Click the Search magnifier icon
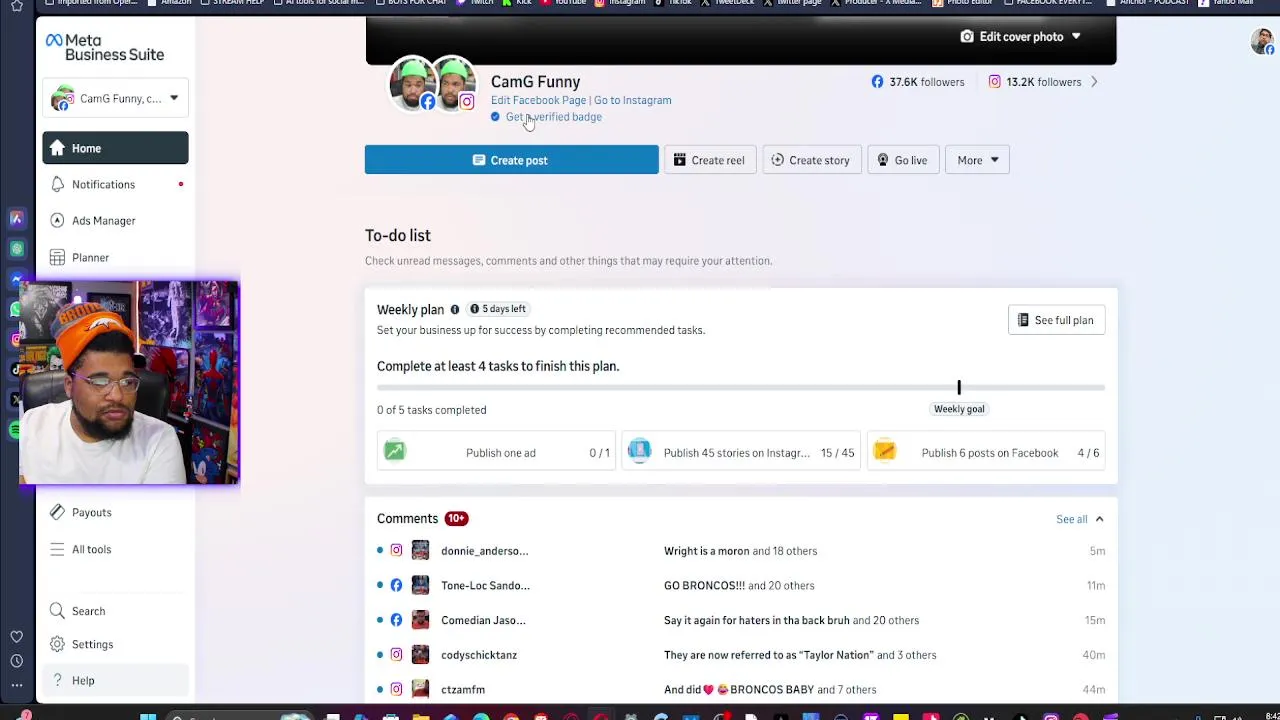The image size is (1280, 720). (57, 611)
